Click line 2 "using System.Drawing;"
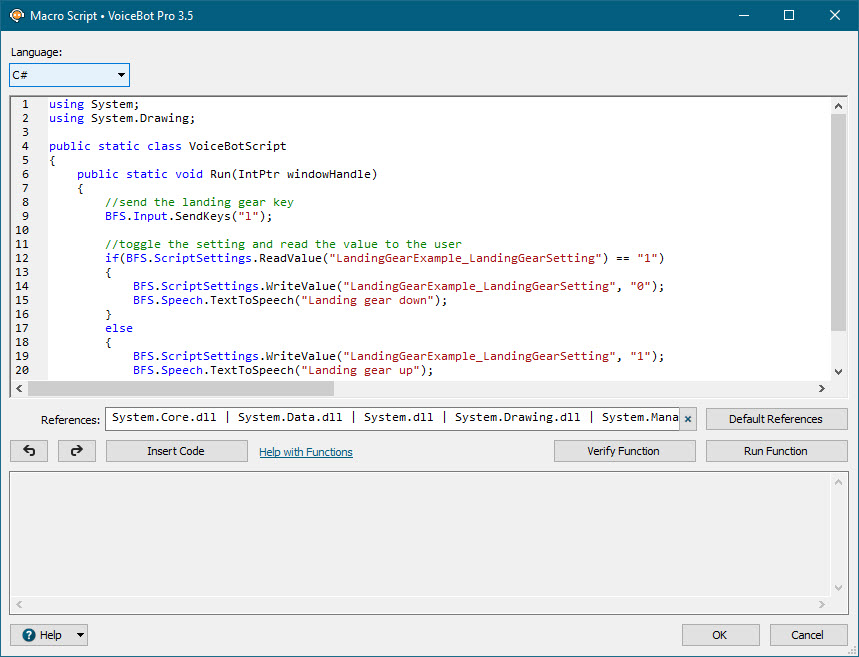The height and width of the screenshot is (657, 859). (122, 118)
